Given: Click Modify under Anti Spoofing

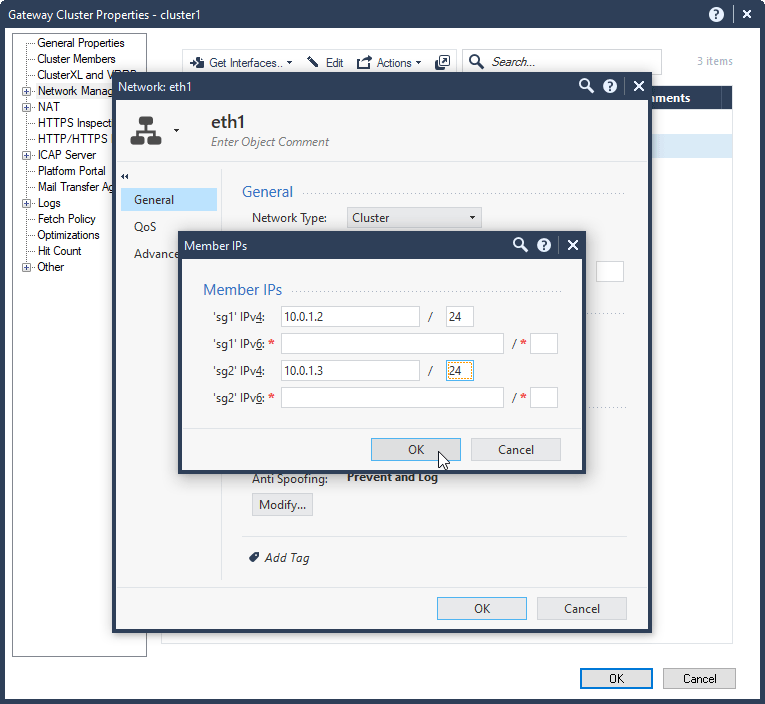Looking at the screenshot, I should point(282,504).
